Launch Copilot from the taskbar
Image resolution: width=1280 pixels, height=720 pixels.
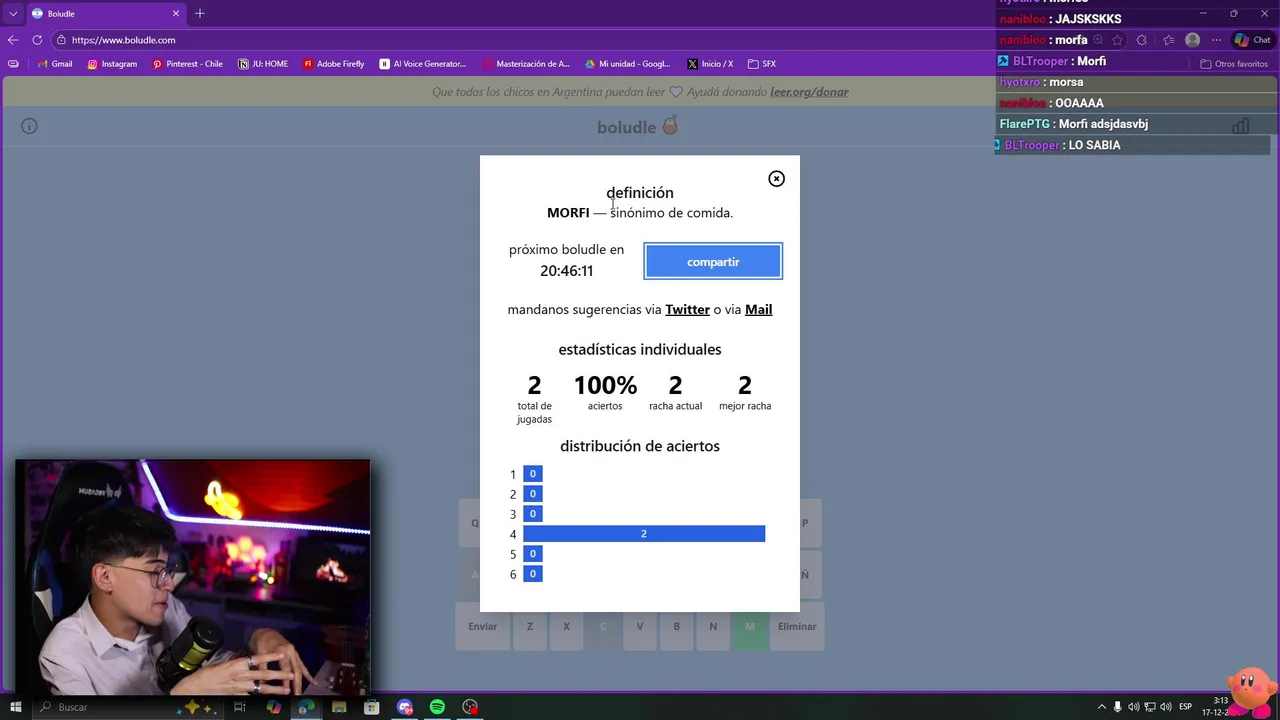274,707
